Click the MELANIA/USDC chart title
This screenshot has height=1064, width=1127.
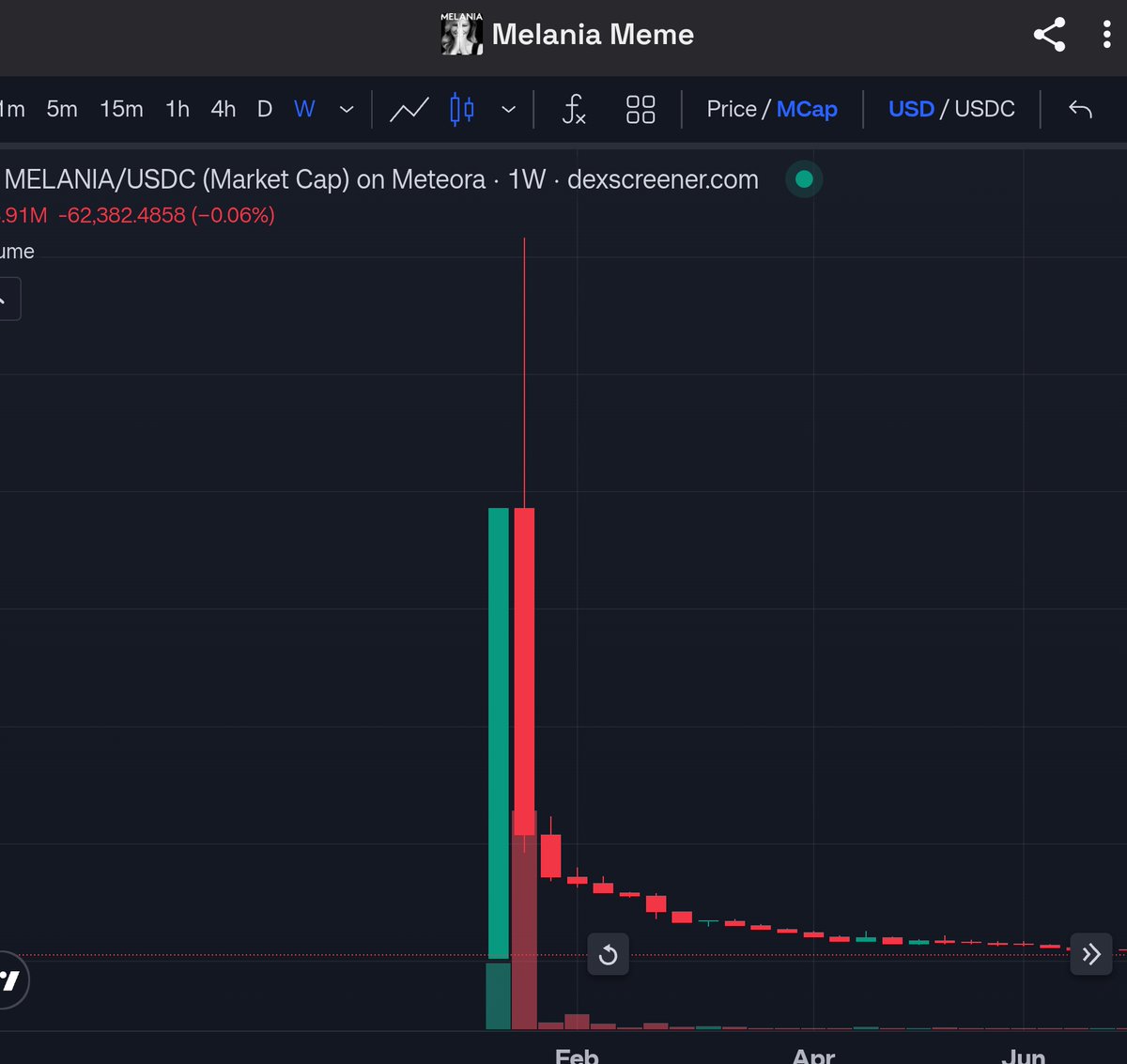coord(381,179)
